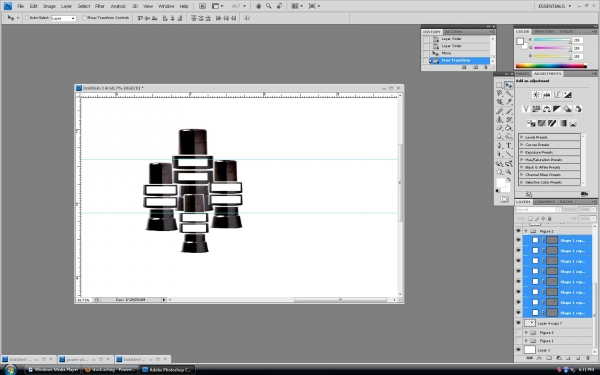Toggle Quick Mask mode in the toolbox

504,199
